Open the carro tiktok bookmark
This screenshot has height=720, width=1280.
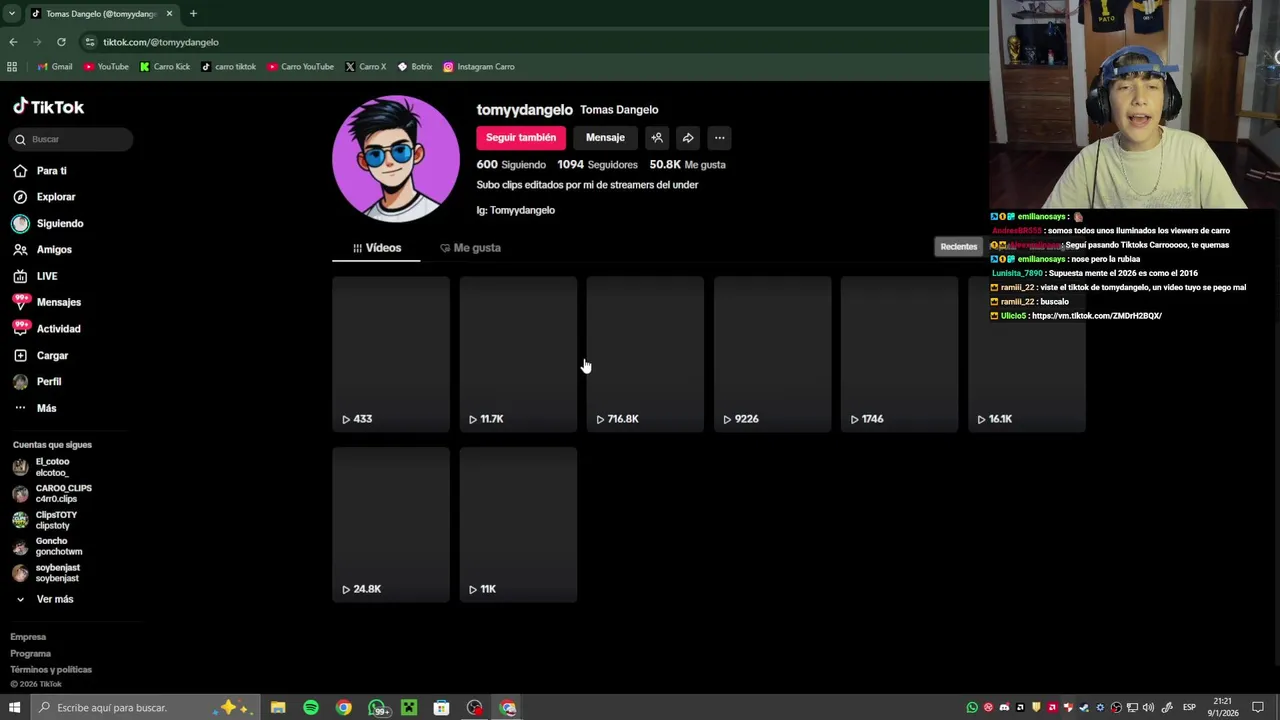[229, 67]
